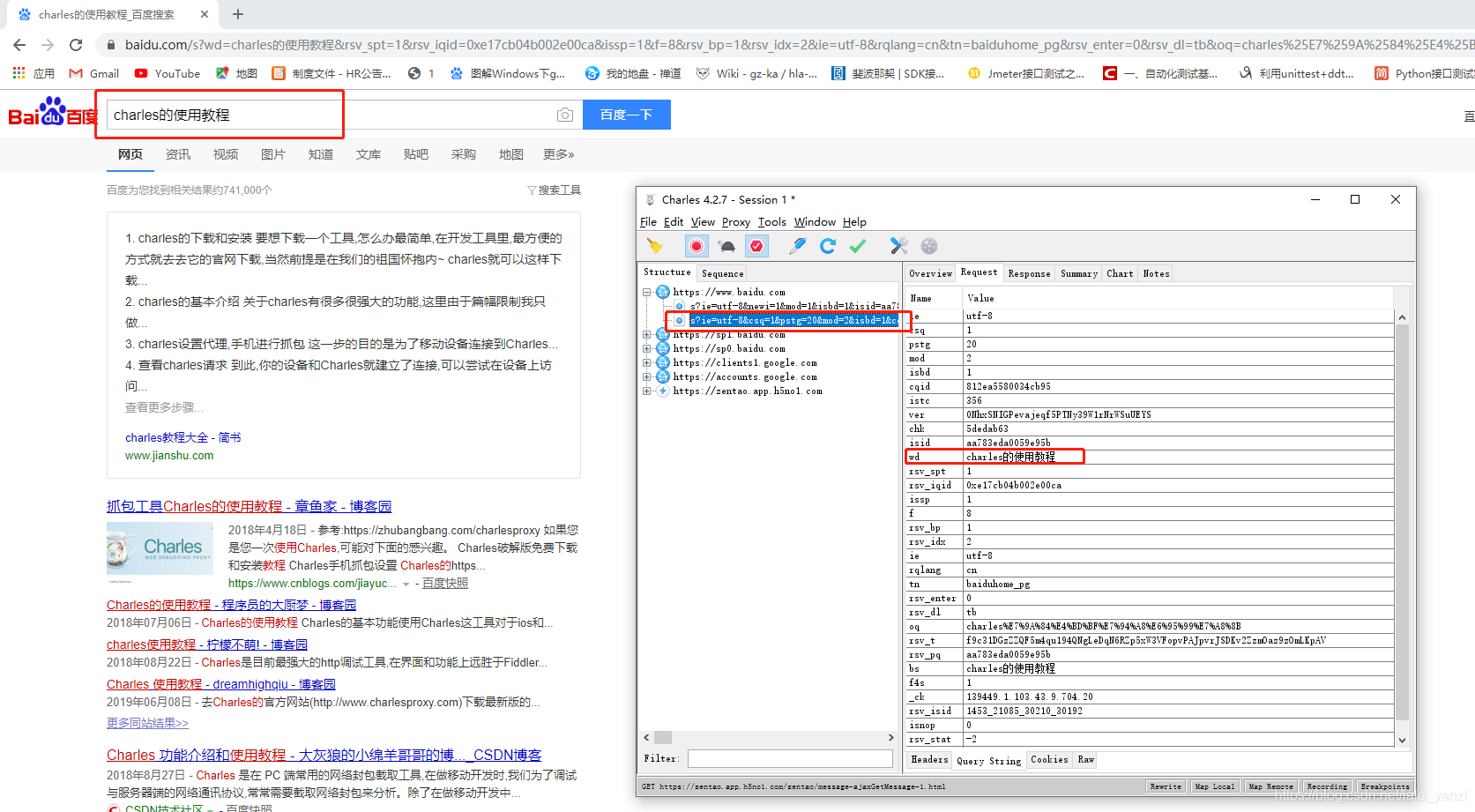Click the camera image-search icon in Baidu
This screenshot has width=1475, height=812.
565,115
